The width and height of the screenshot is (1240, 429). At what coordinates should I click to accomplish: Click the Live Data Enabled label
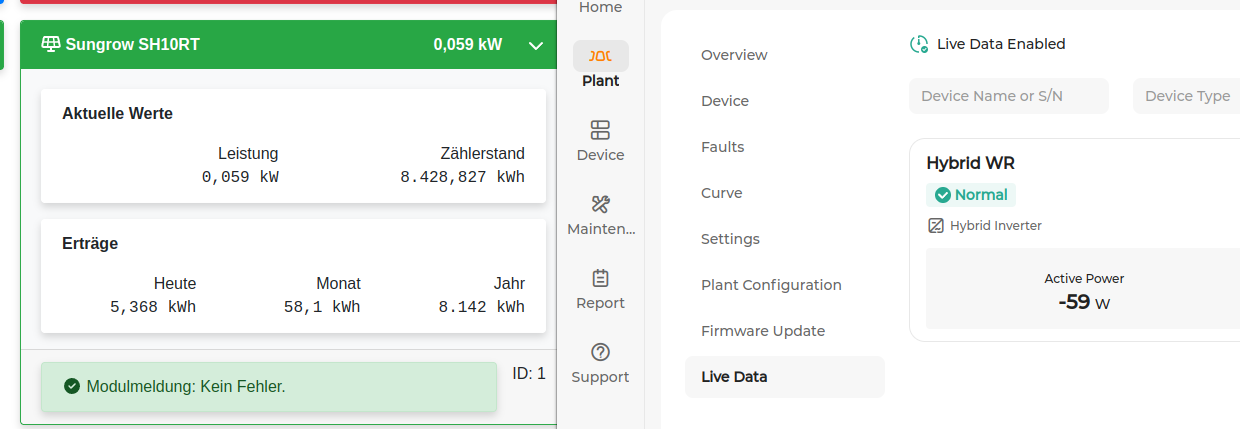pos(1001,44)
